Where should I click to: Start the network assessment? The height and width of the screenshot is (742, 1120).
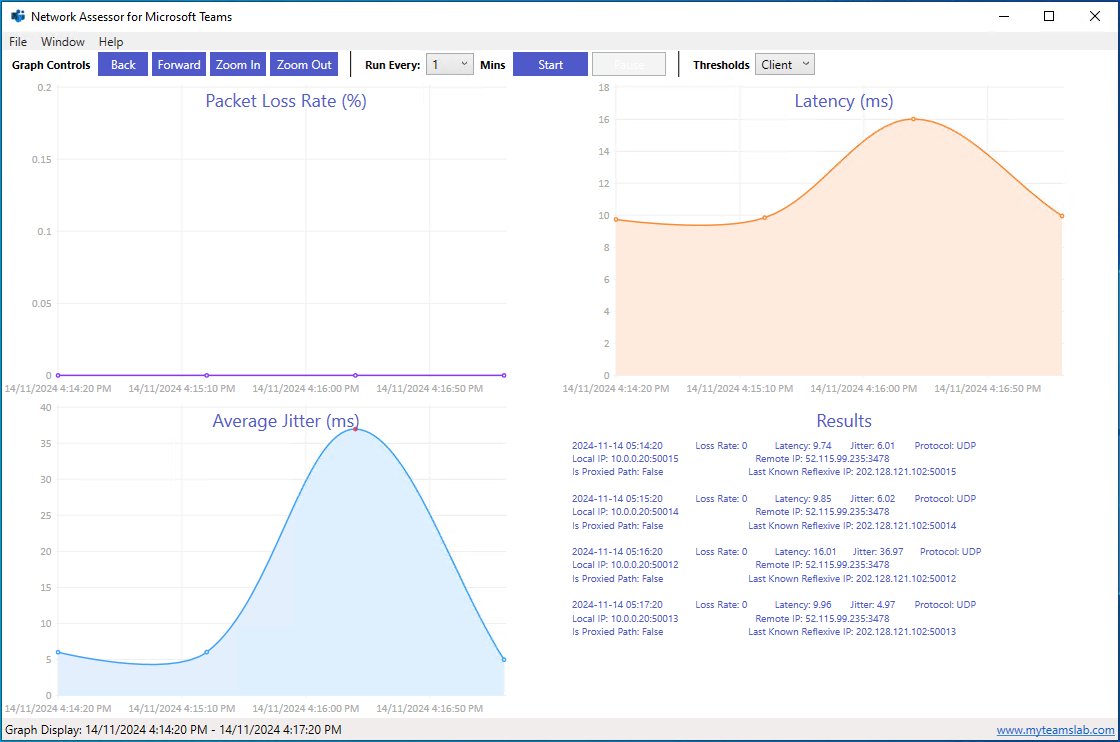551,64
